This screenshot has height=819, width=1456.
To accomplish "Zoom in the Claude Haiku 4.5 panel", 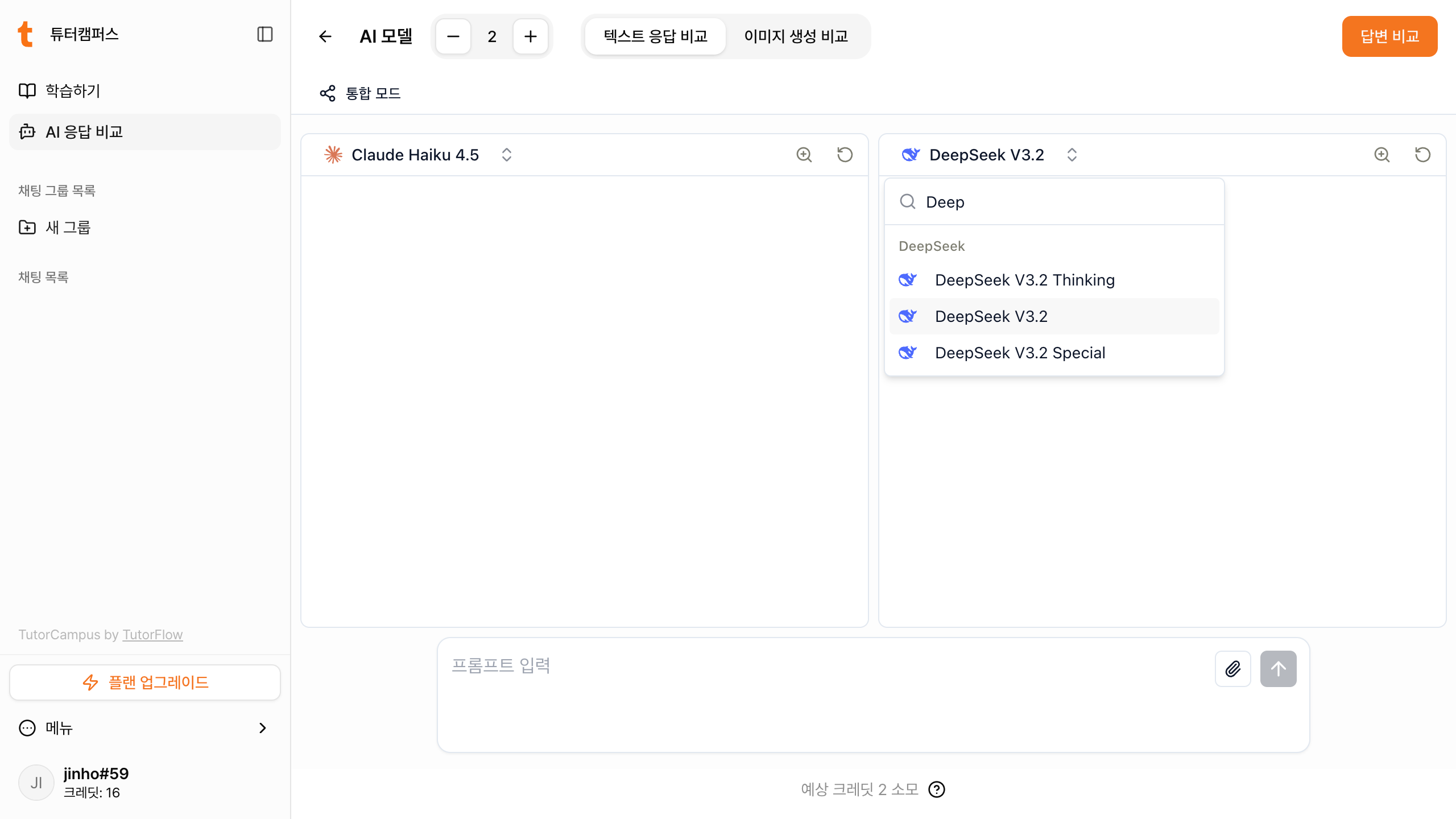I will point(804,155).
